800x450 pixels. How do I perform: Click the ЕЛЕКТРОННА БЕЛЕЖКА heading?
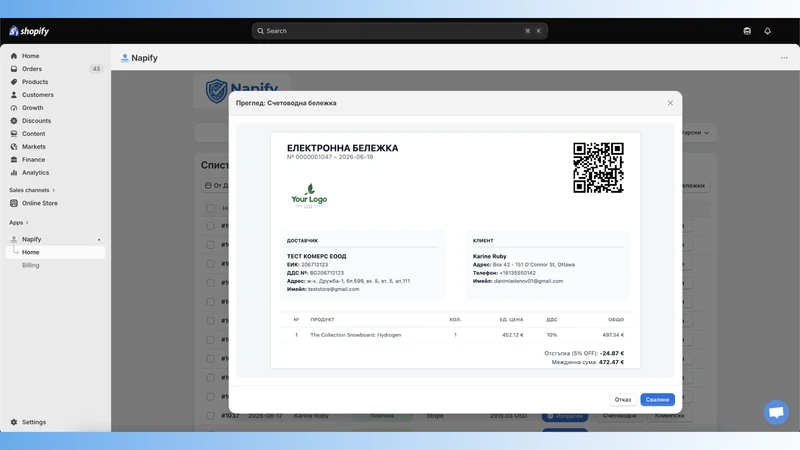click(x=342, y=148)
